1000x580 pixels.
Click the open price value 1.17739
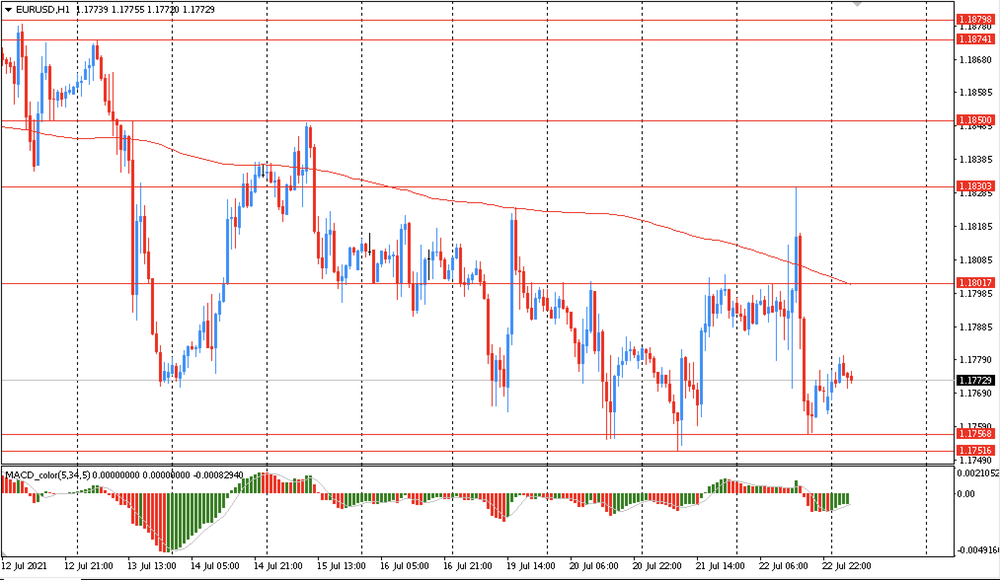coord(92,10)
